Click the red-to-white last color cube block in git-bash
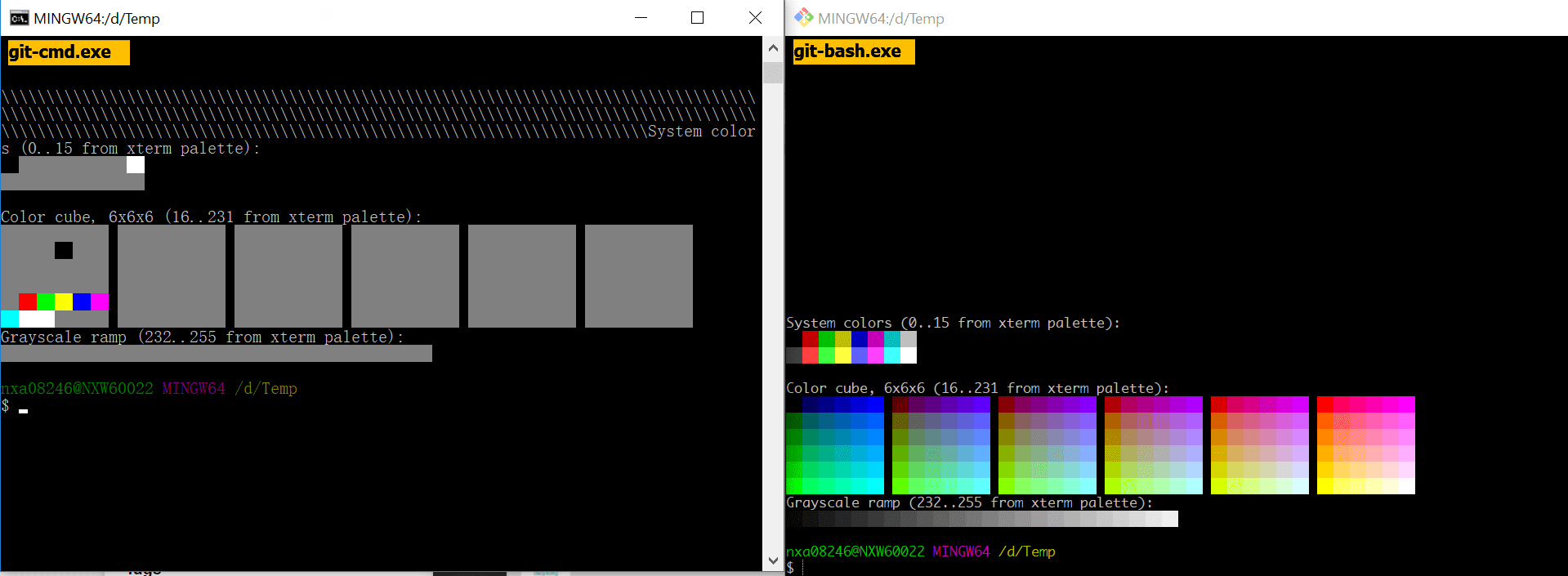The image size is (1568, 576). point(1366,445)
